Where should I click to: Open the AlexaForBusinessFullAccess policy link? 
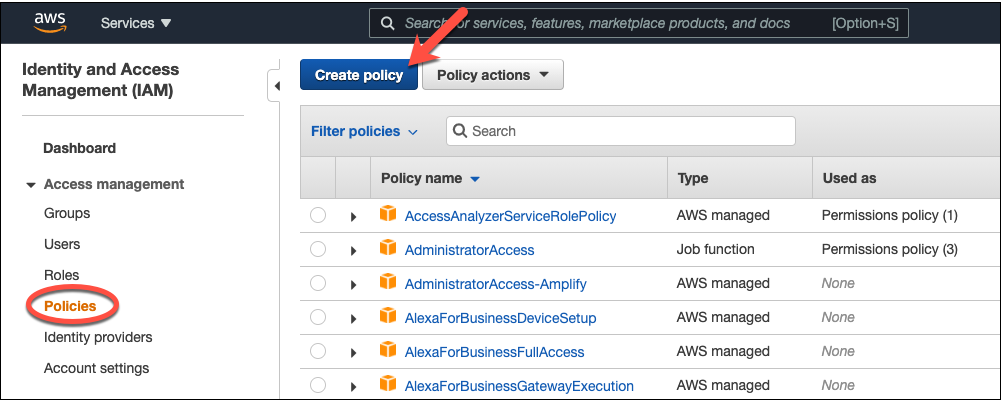(x=494, y=352)
